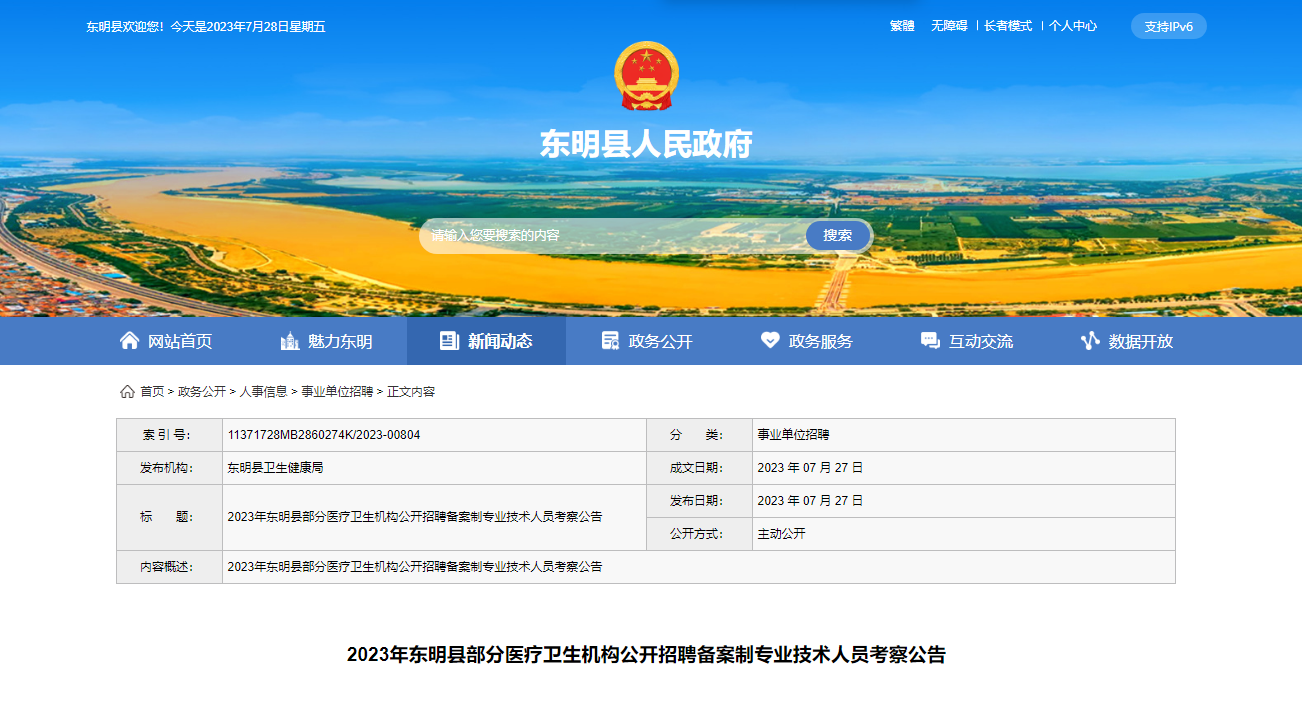1302x703 pixels.
Task: Click the national emblem logo
Action: [646, 76]
